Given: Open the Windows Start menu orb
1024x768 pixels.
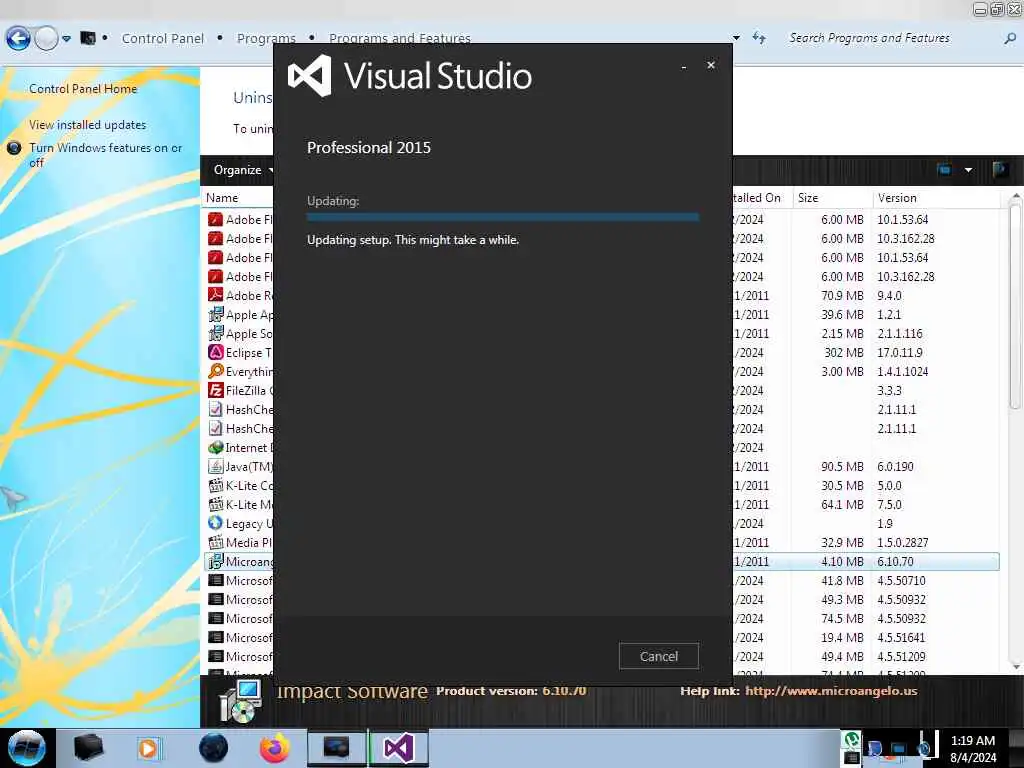Looking at the screenshot, I should click(27, 748).
